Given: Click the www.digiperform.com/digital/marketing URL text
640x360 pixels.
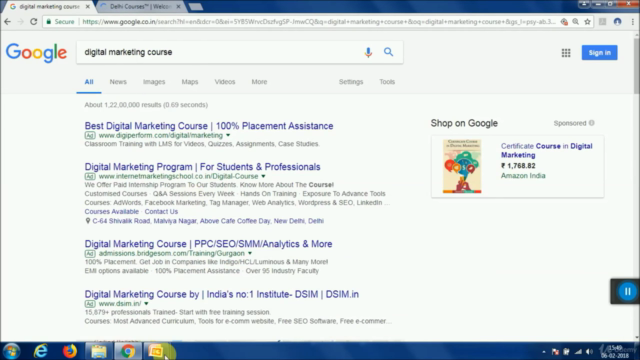Looking at the screenshot, I should [x=161, y=135].
